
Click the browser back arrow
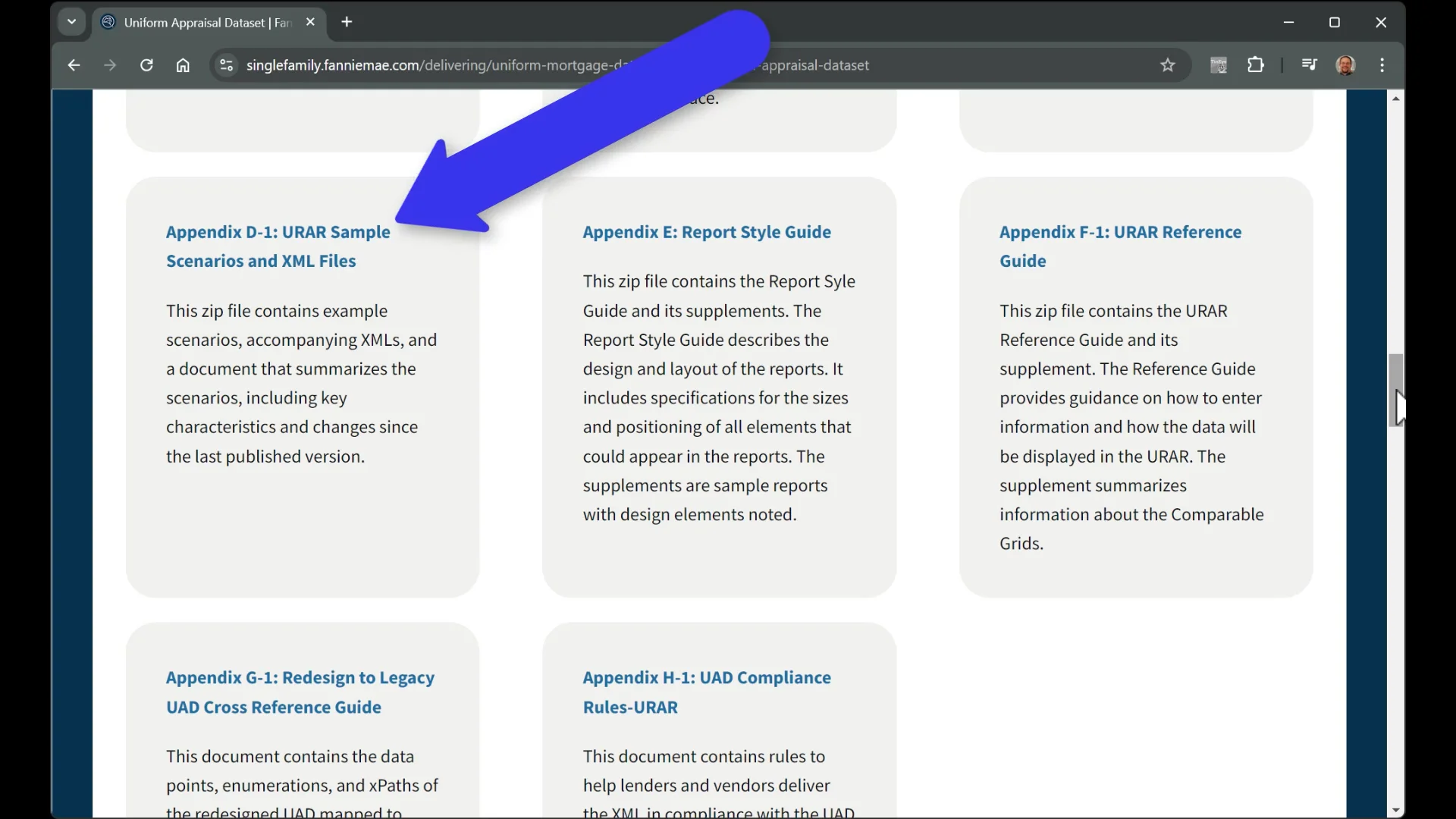(x=74, y=65)
